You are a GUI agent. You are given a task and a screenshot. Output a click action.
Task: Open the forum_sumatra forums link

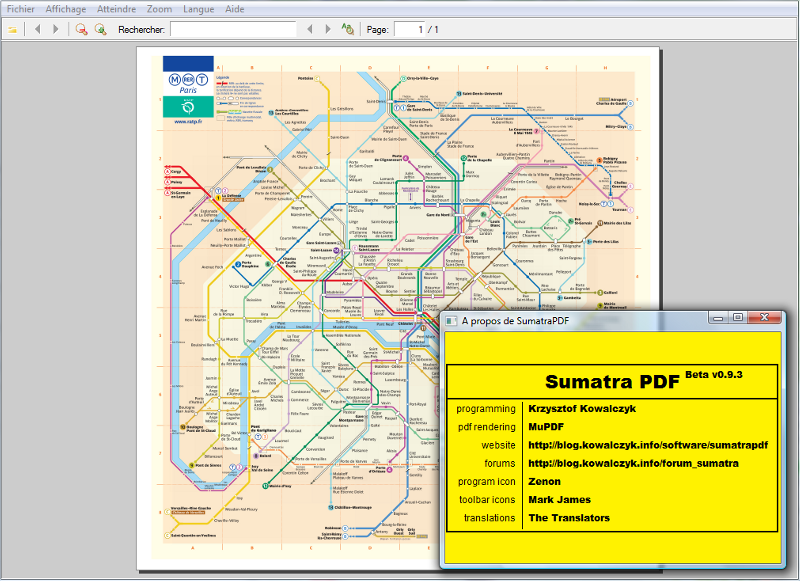pyautogui.click(x=633, y=463)
